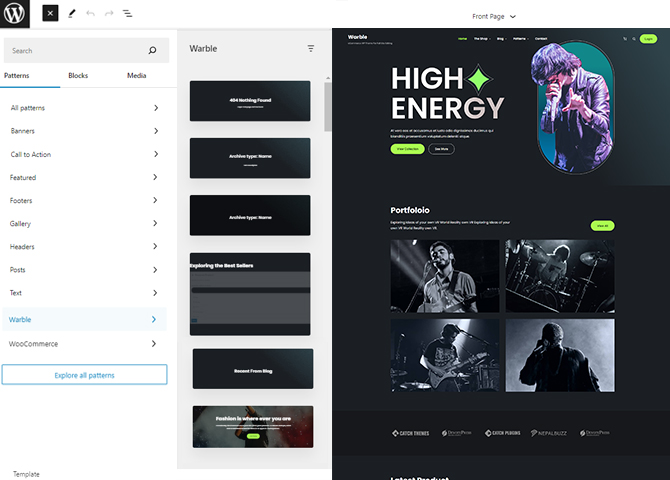Insert the 404 Nothing Found pattern thumbnail

coord(250,101)
